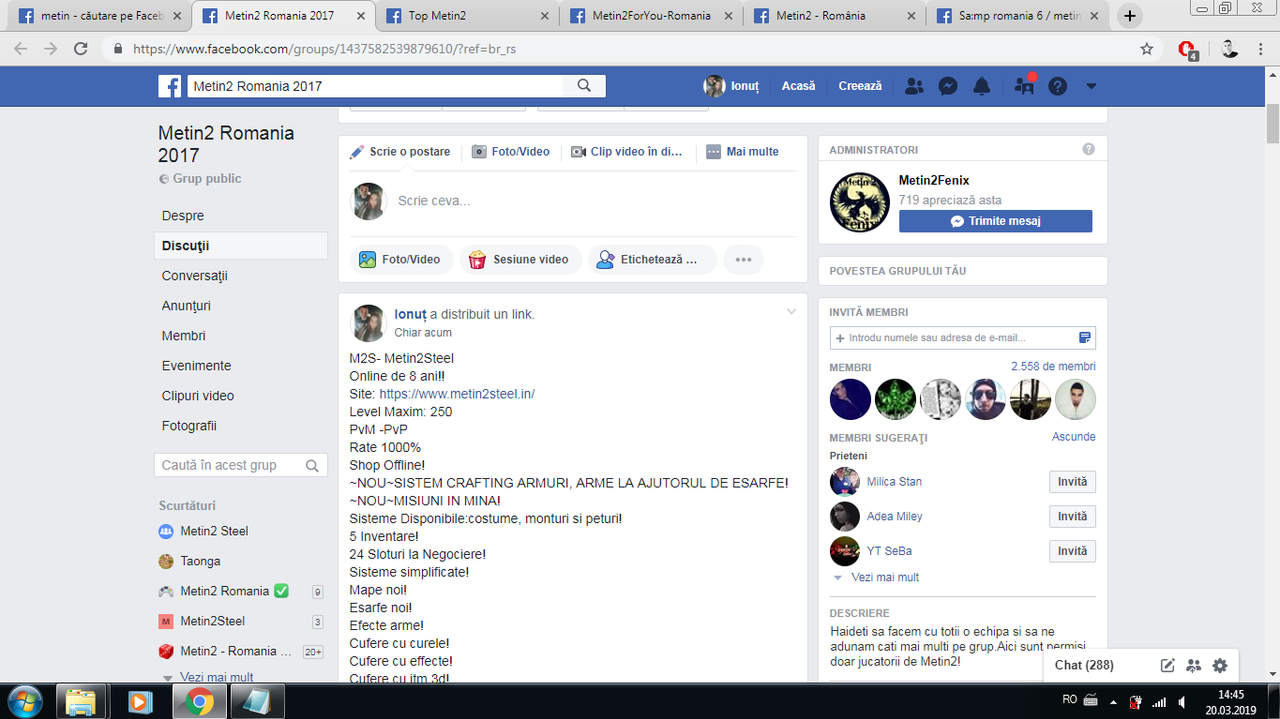The width and height of the screenshot is (1280, 719).
Task: Switch to Top Metin2 browser tab
Action: (466, 16)
